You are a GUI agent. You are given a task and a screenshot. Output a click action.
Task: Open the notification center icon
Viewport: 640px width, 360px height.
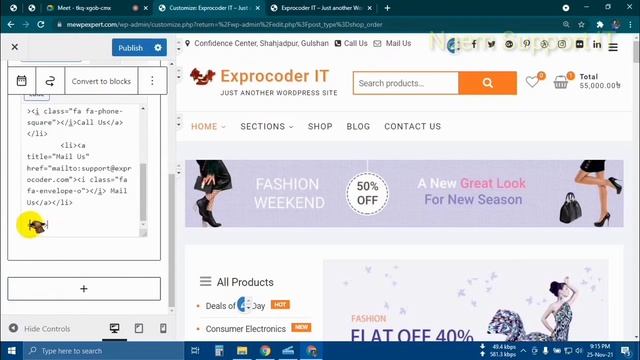[625, 351]
